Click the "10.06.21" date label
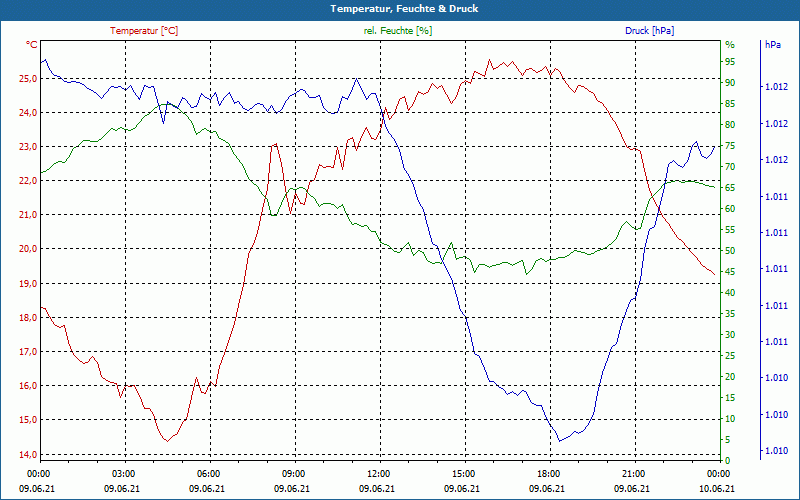The width and height of the screenshot is (800, 500). (717, 488)
